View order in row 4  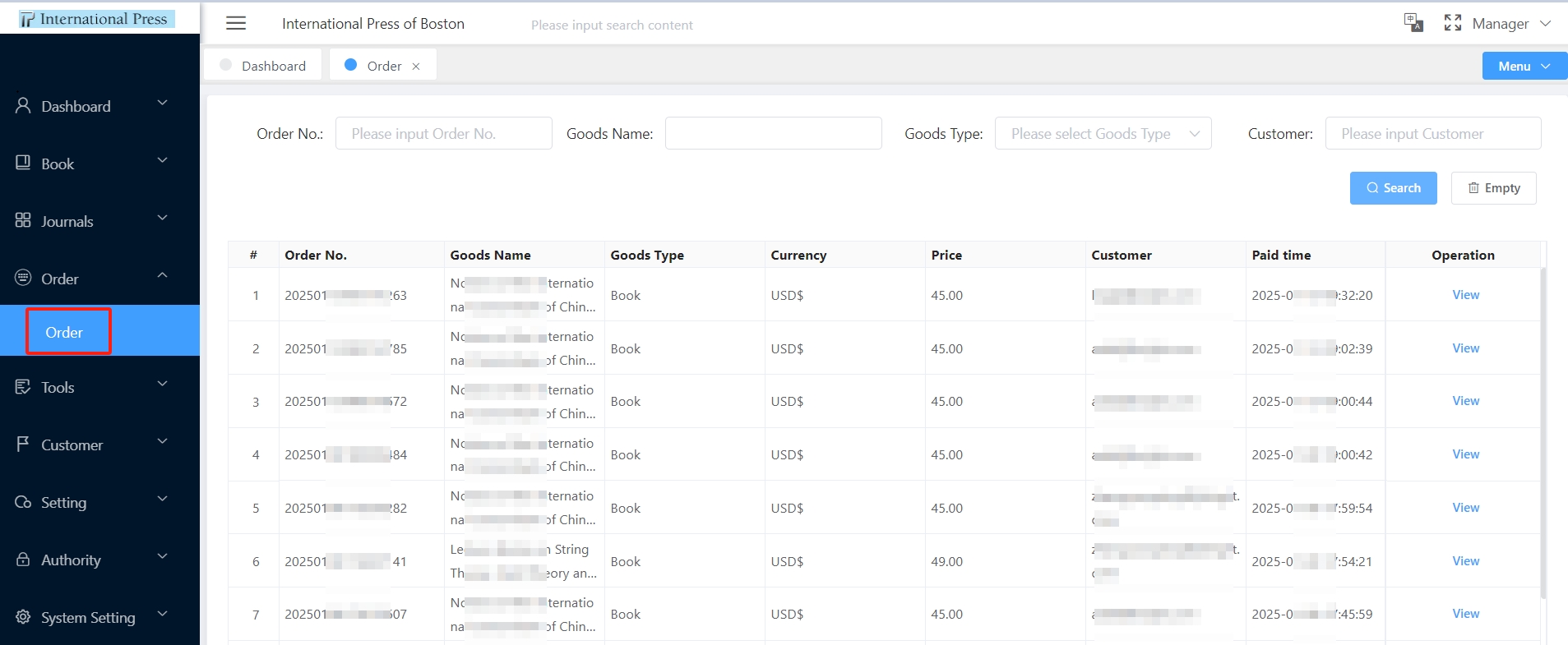1465,454
